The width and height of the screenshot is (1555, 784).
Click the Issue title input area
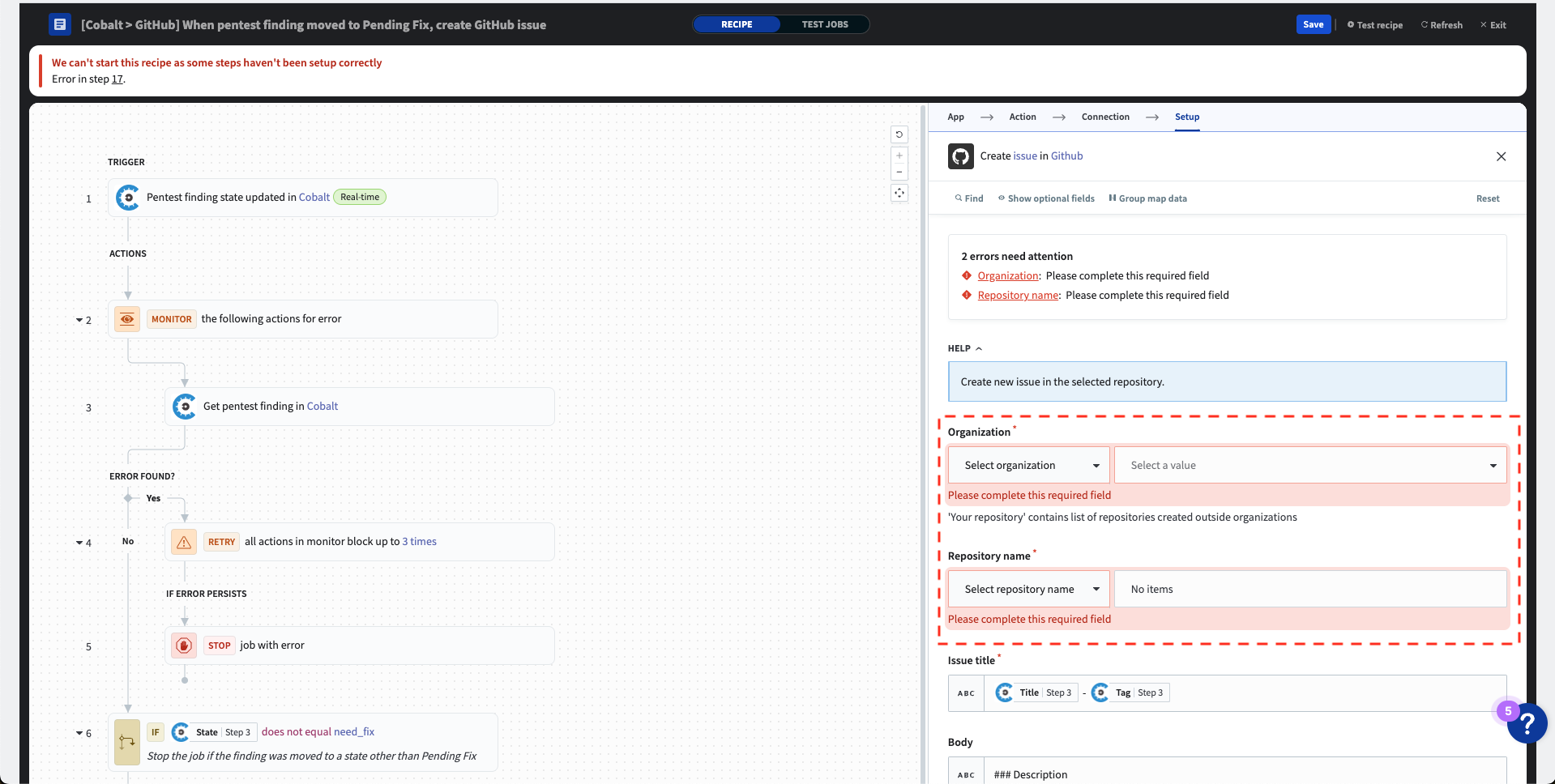click(1245, 693)
